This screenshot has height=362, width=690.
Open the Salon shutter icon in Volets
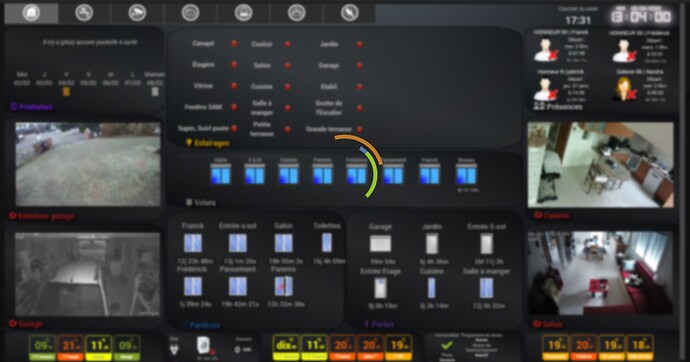point(220,174)
